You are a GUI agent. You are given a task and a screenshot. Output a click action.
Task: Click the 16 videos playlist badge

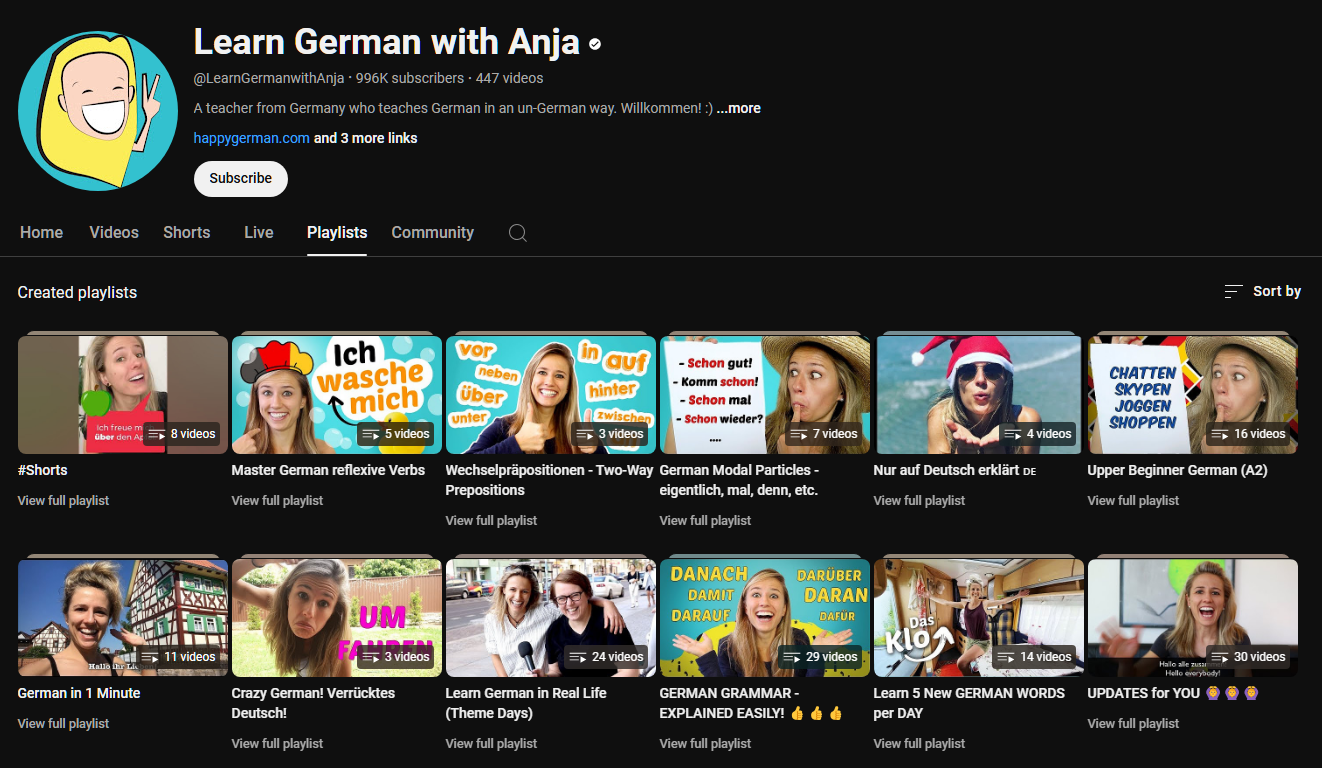tap(1248, 434)
